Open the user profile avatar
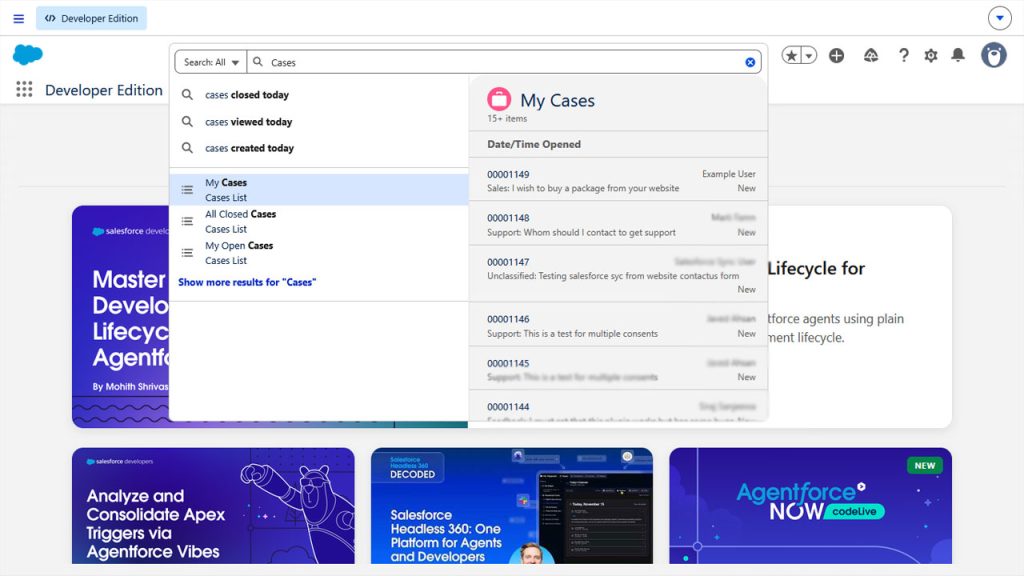This screenshot has width=1024, height=576. pyautogui.click(x=993, y=55)
